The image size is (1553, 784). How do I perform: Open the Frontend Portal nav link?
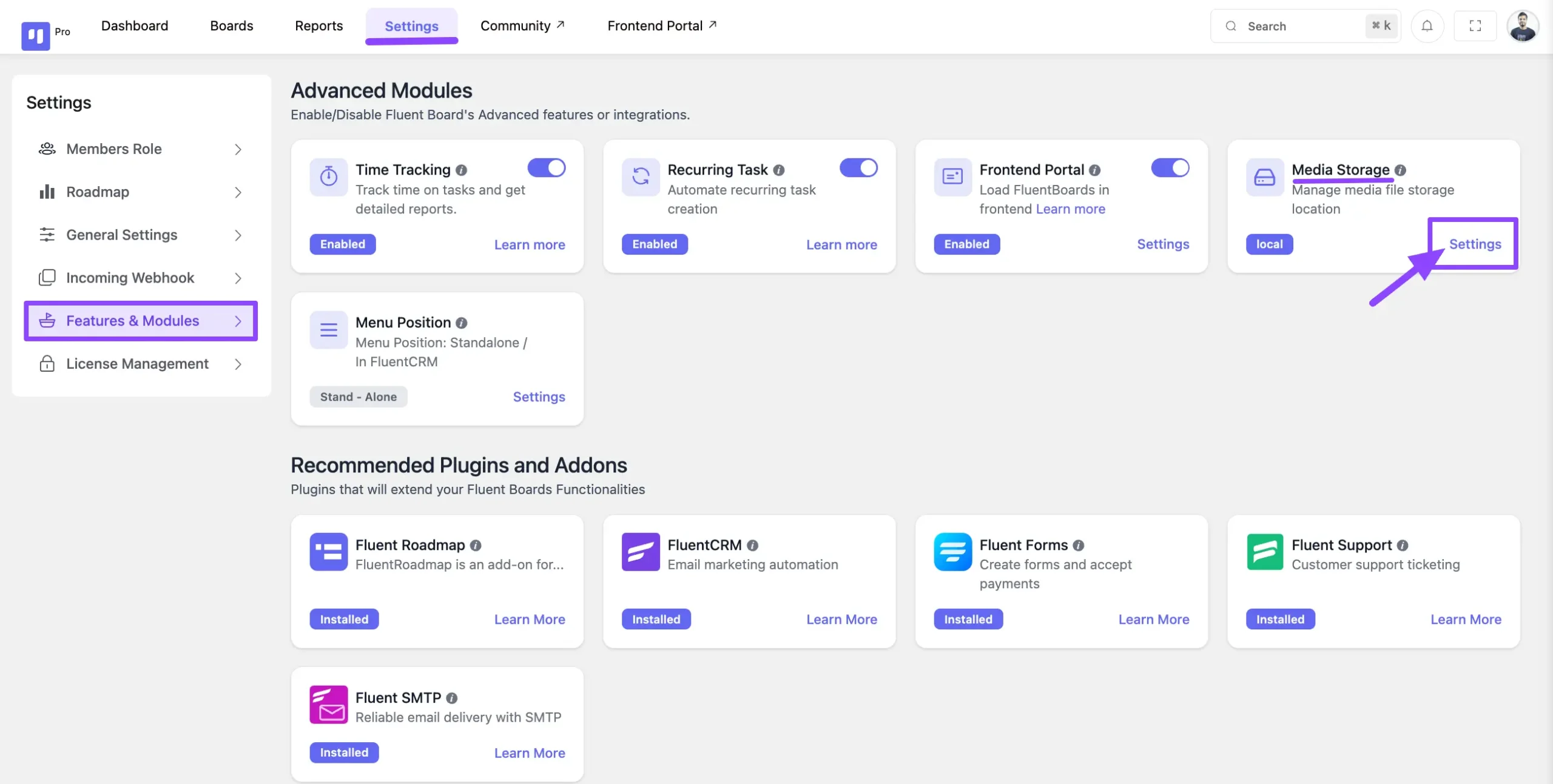click(x=662, y=25)
